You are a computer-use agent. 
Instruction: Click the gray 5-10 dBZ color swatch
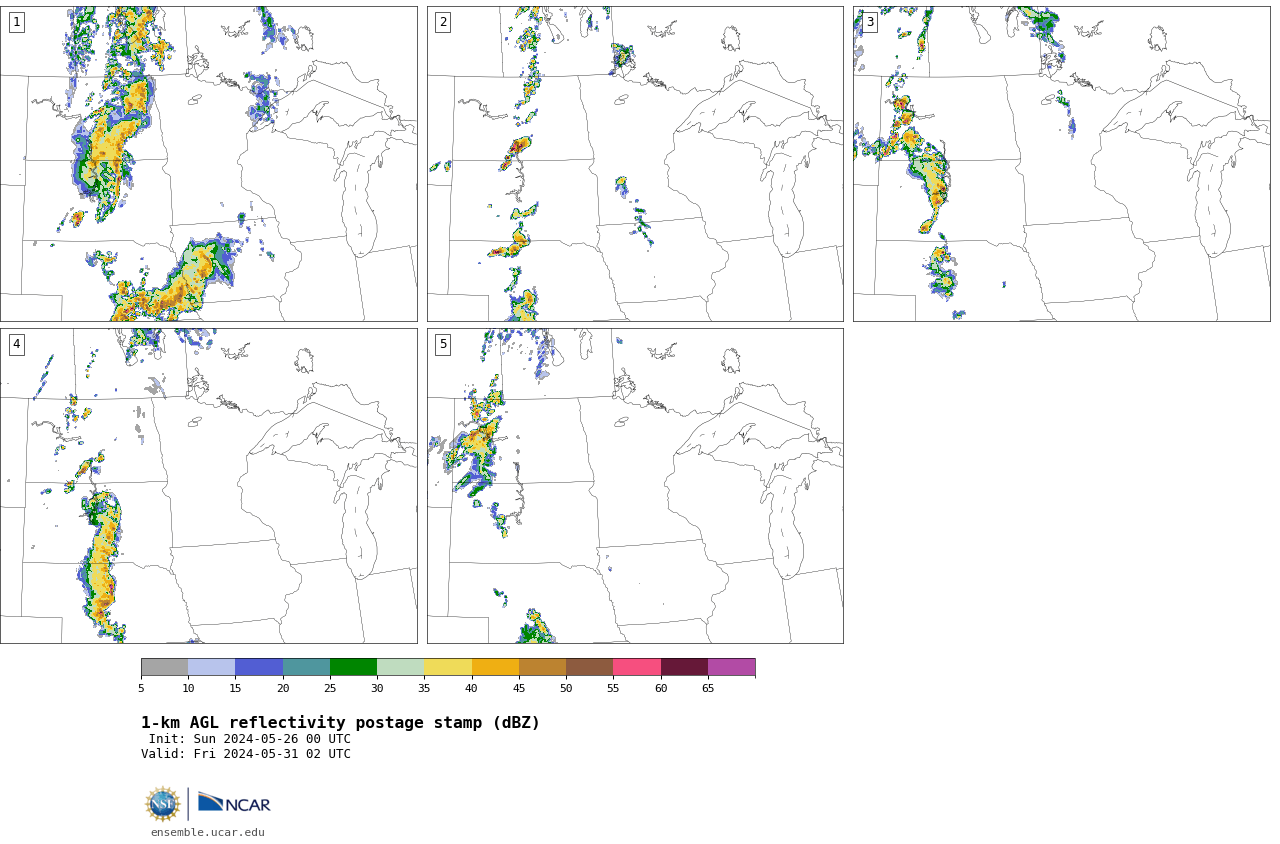[x=165, y=667]
